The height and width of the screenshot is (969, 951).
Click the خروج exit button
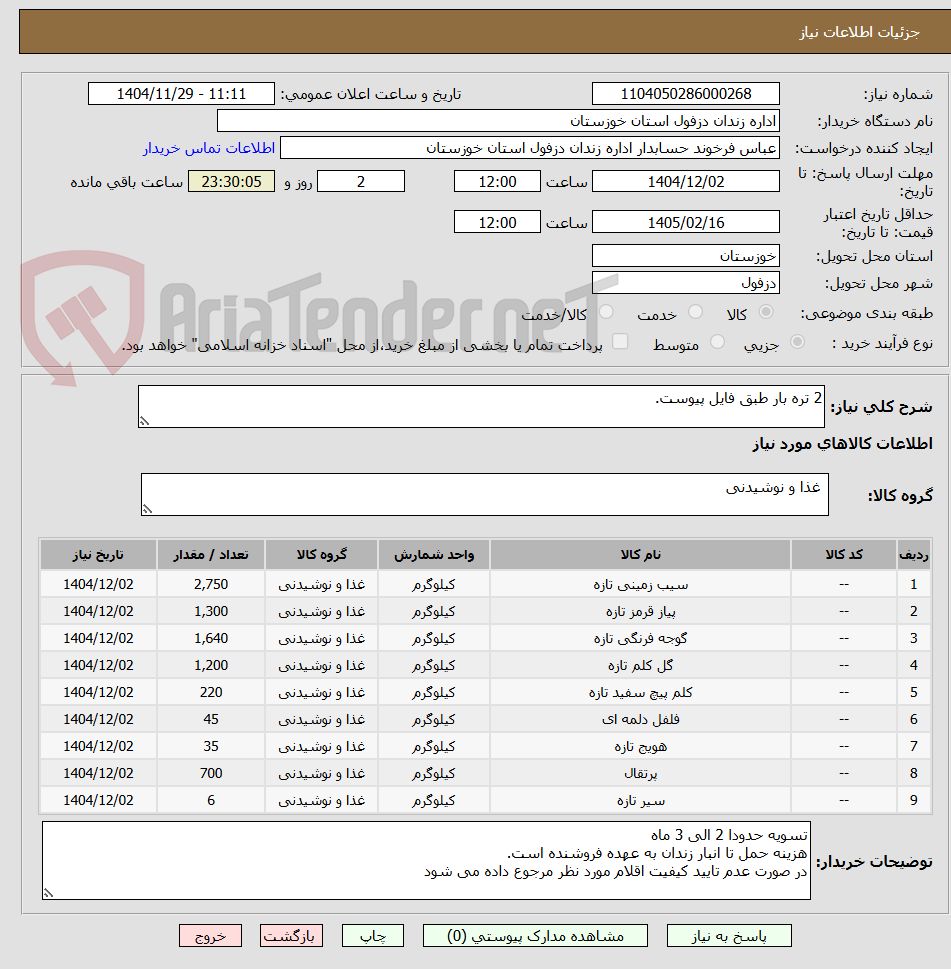coord(210,936)
